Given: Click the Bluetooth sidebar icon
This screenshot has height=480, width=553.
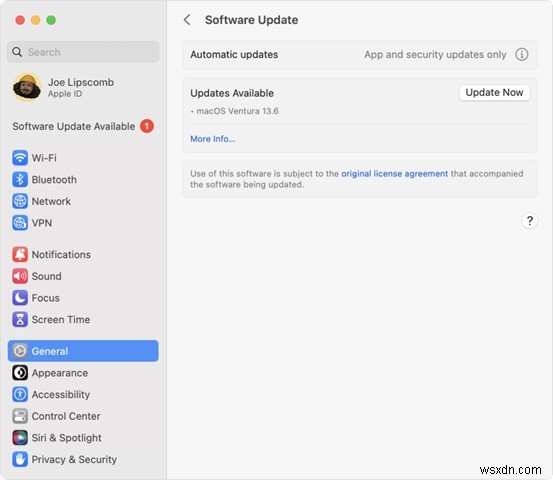Looking at the screenshot, I should click(20, 180).
